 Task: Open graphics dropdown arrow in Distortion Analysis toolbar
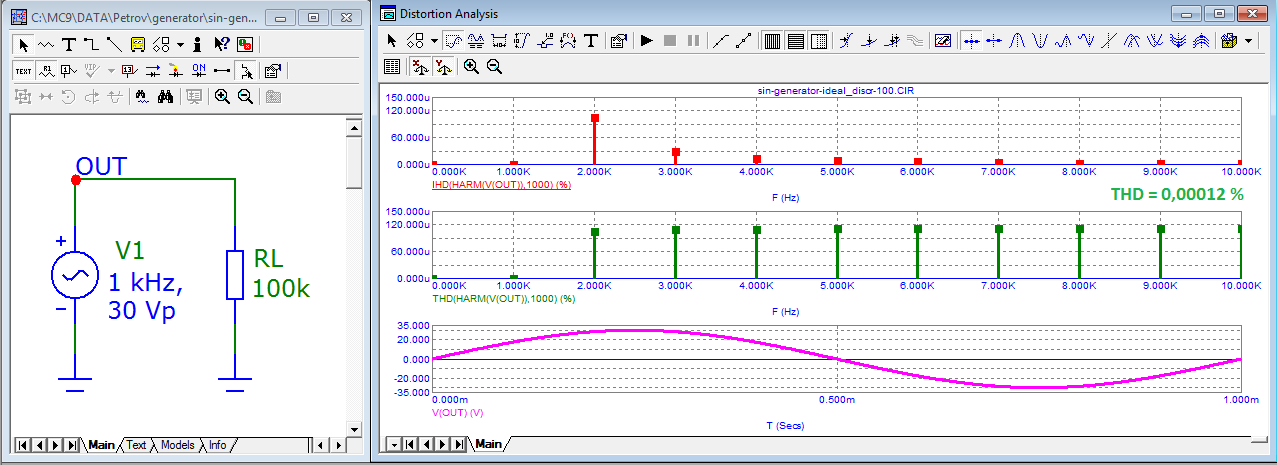coord(434,41)
